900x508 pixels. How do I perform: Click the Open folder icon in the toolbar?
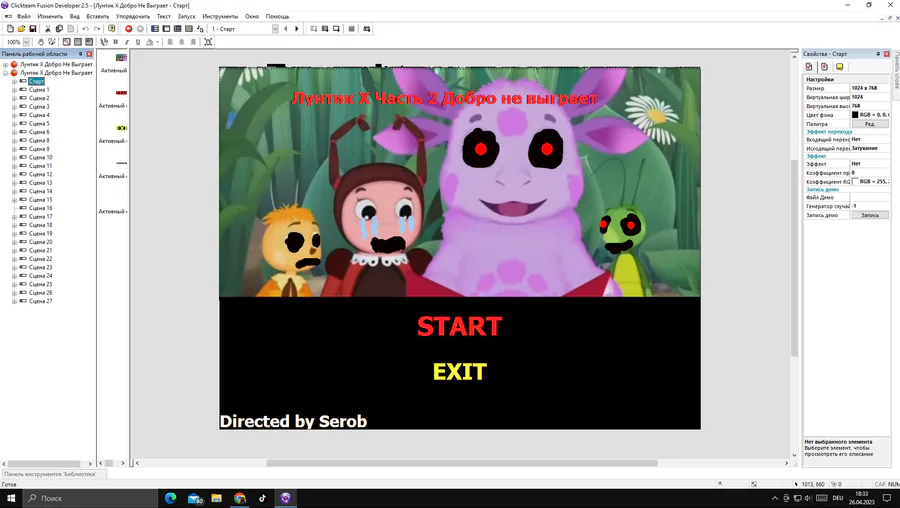pyautogui.click(x=21, y=29)
